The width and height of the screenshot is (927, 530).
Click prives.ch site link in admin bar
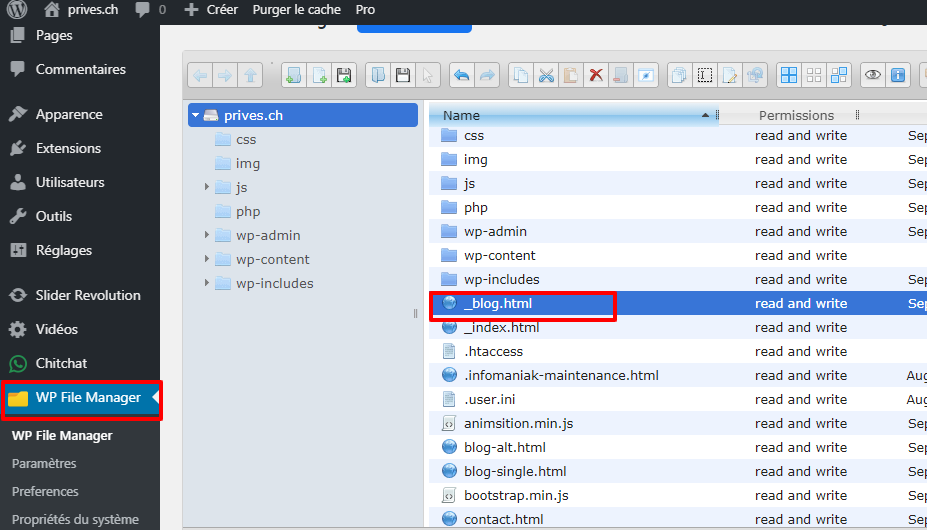tap(81, 9)
